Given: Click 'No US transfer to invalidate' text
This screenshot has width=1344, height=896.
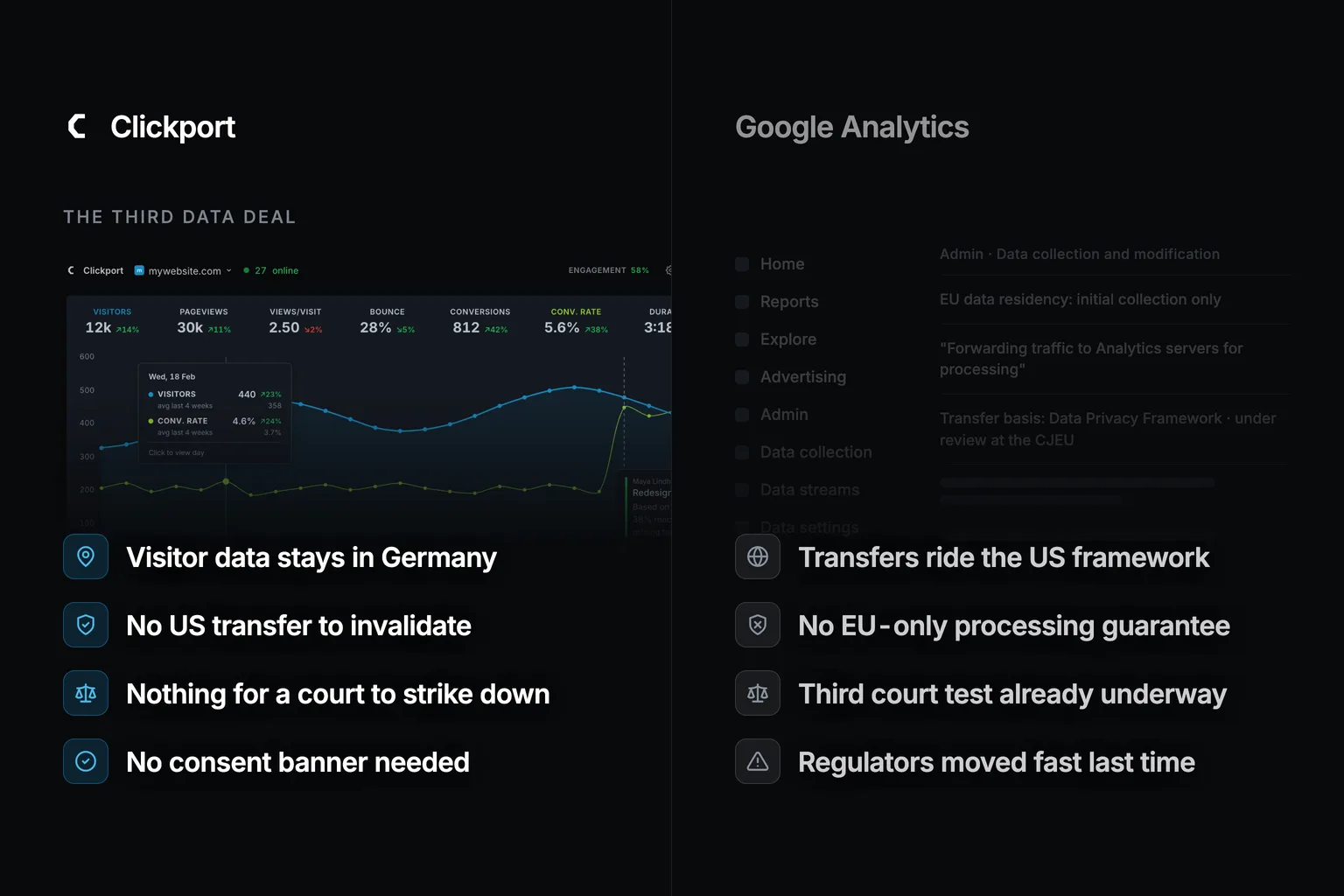Looking at the screenshot, I should coord(298,626).
